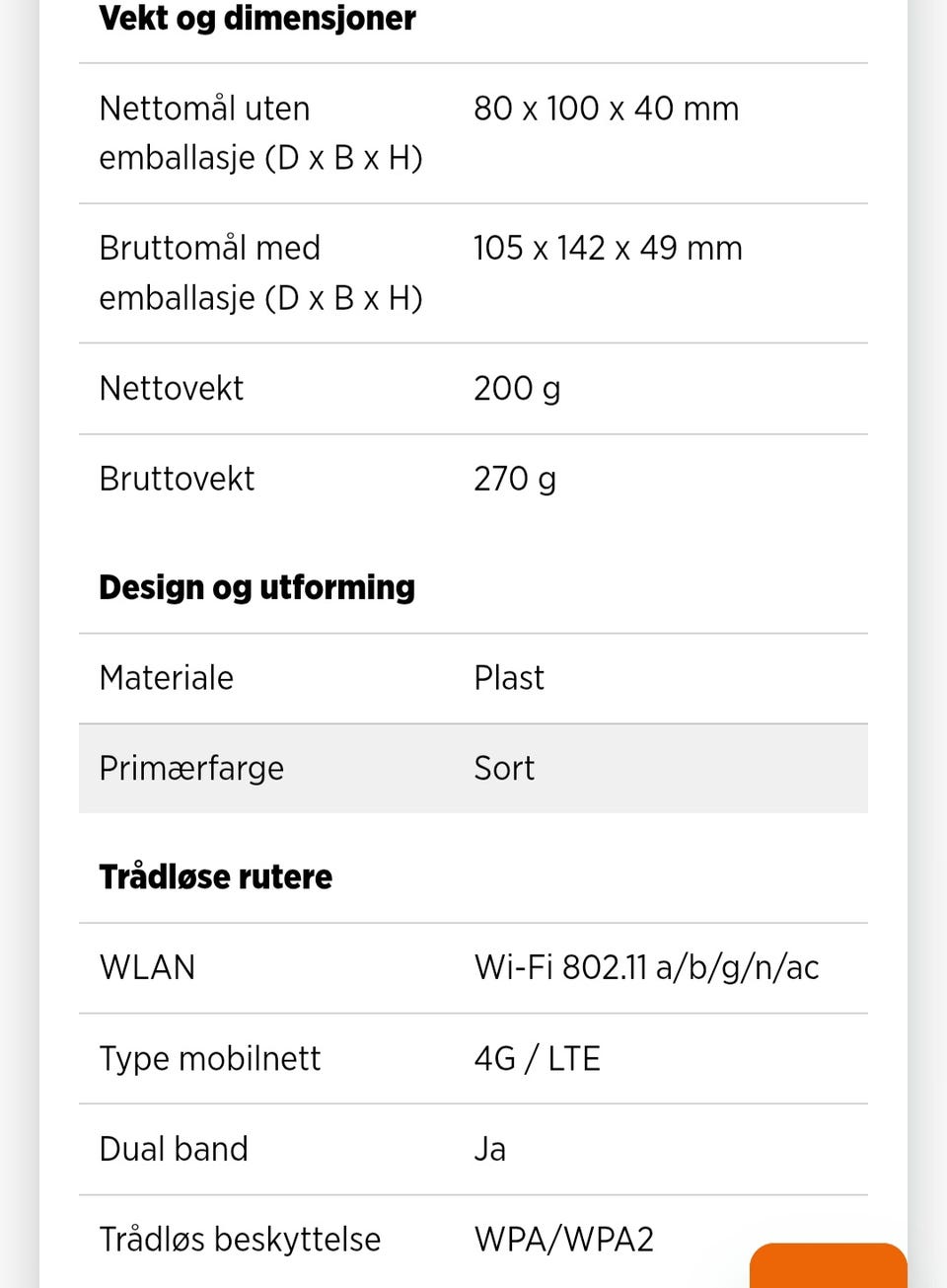Select the '105 x 142 x 49 mm' value
The width and height of the screenshot is (947, 1288).
608,249
